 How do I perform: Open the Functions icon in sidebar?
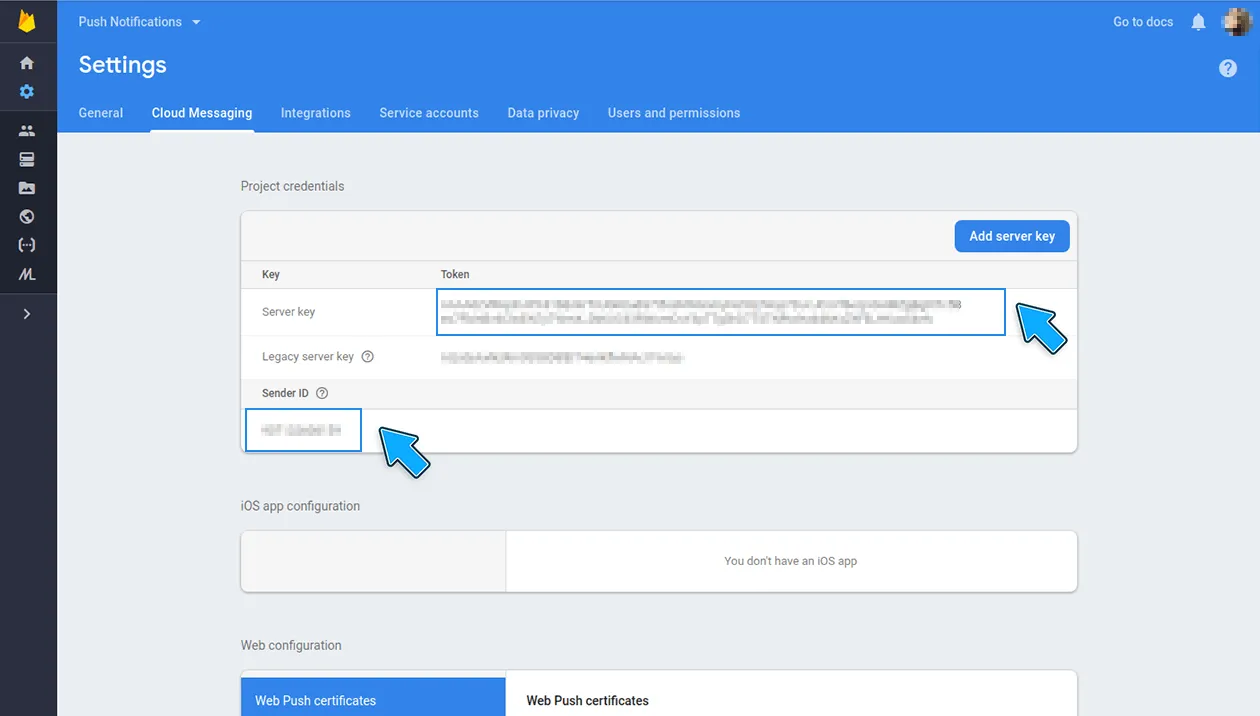[x=27, y=245]
